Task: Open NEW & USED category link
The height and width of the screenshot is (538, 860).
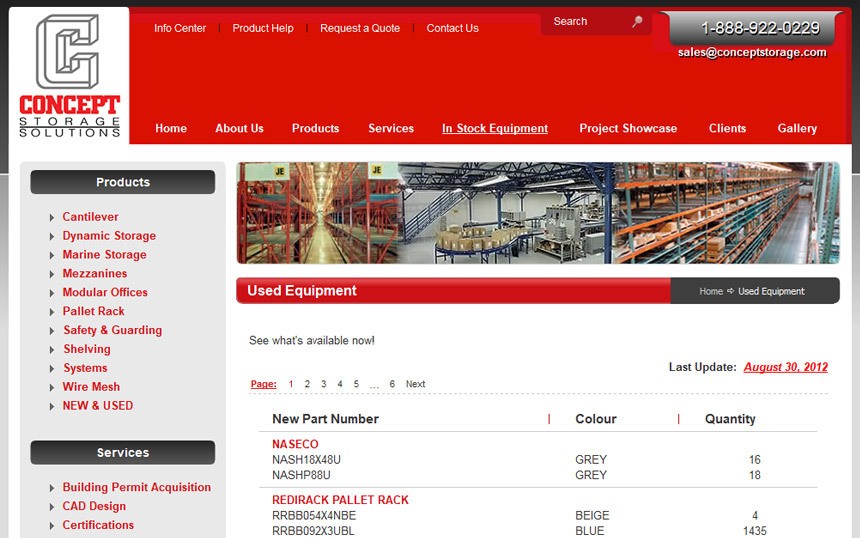Action: point(98,406)
